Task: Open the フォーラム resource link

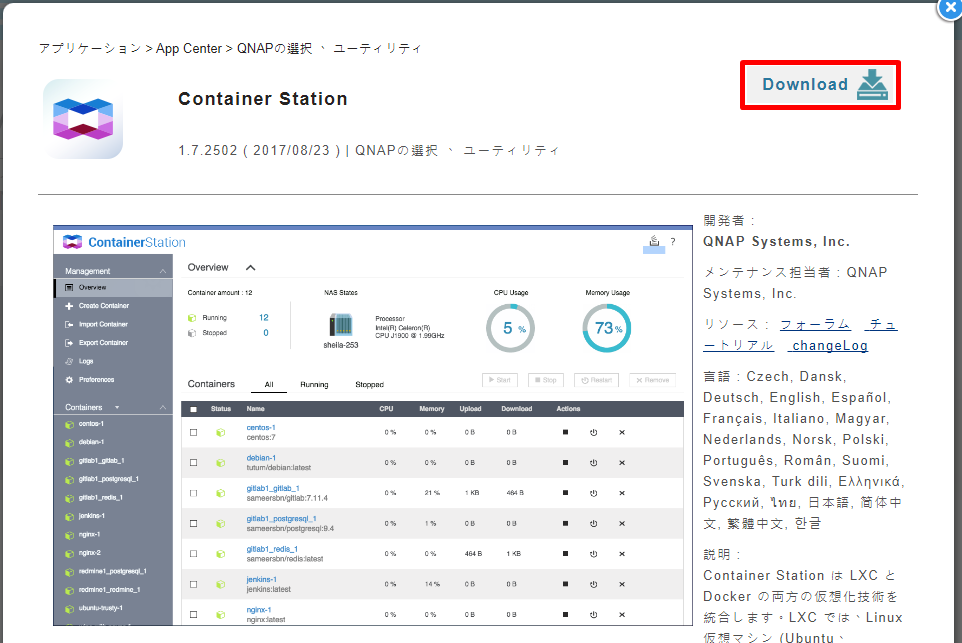Action: (x=815, y=325)
